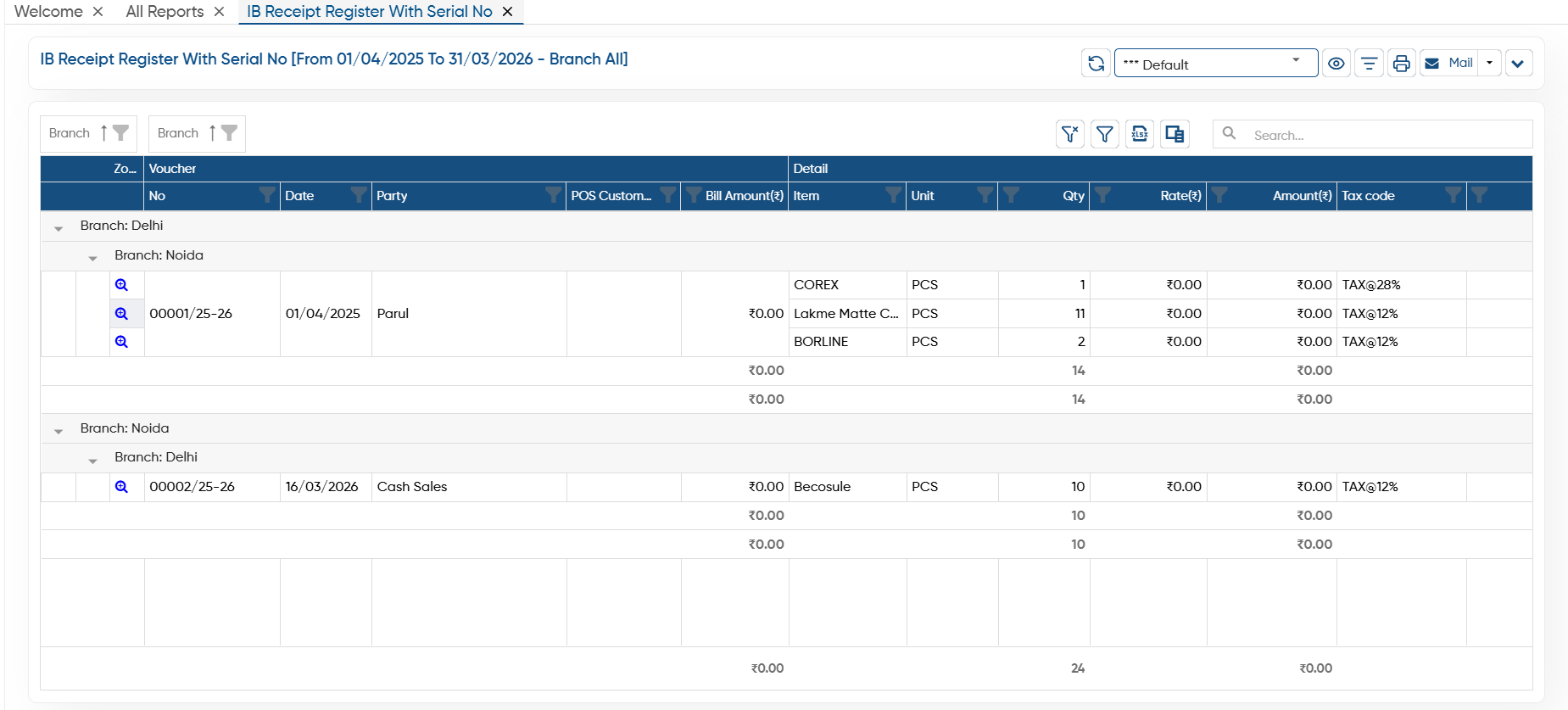Image resolution: width=1568 pixels, height=710 pixels.
Task: Click date cell 16/03/2026
Action: (x=326, y=487)
